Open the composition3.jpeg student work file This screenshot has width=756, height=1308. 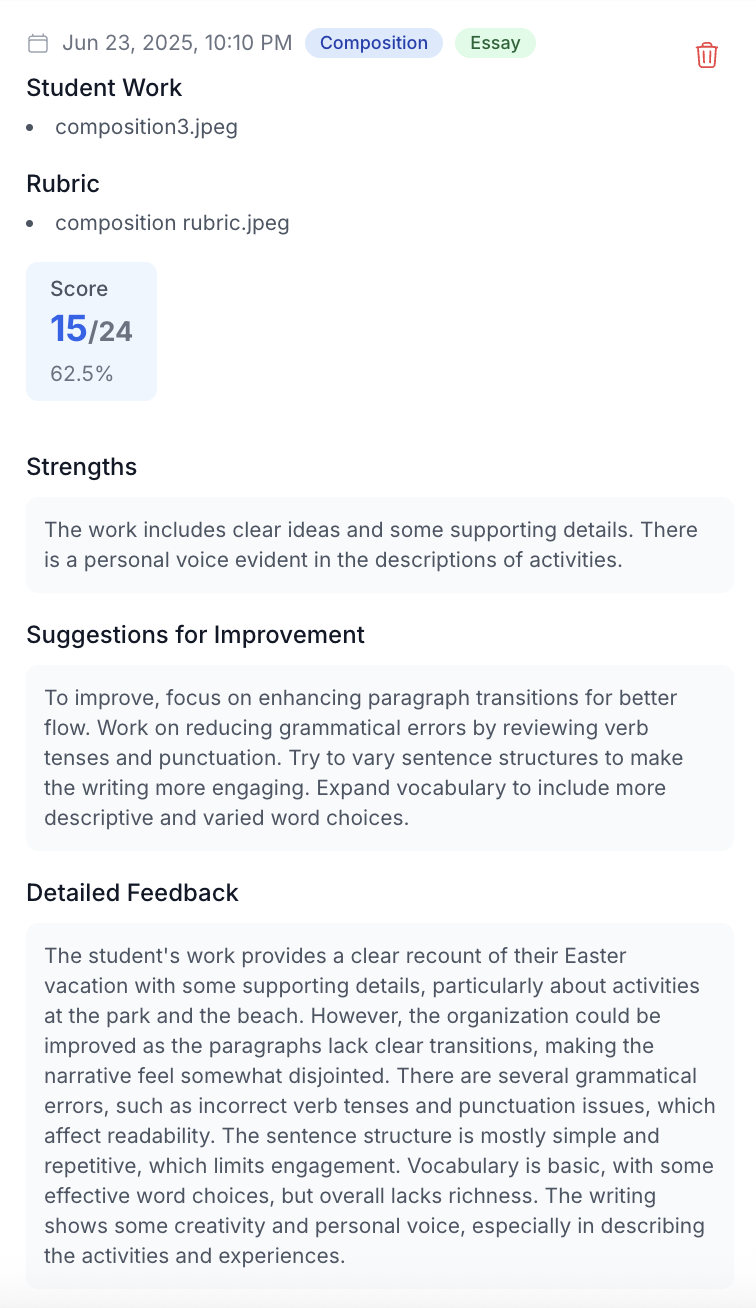tap(146, 127)
